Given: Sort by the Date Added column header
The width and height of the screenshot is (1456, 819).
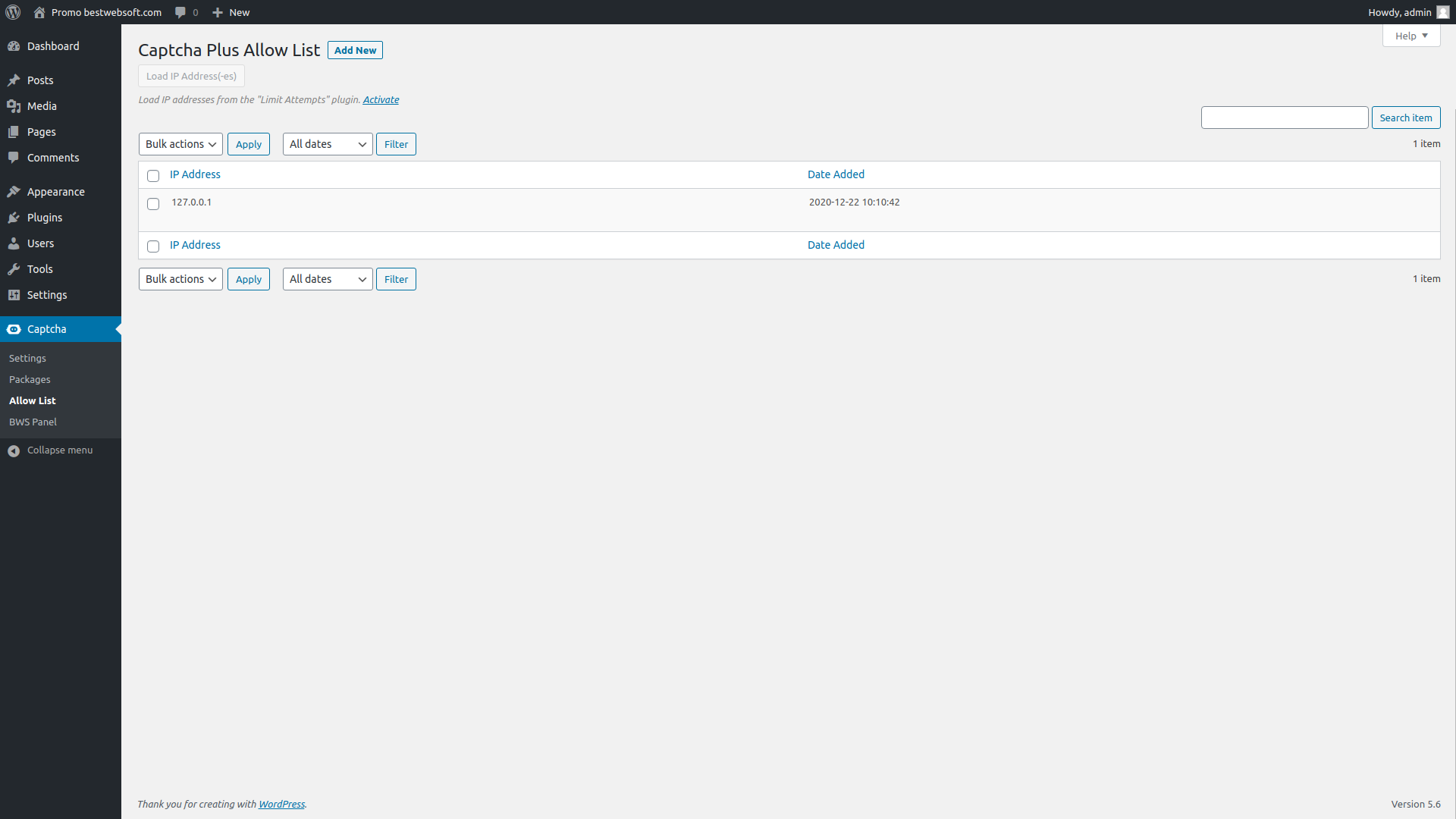Looking at the screenshot, I should 836,174.
